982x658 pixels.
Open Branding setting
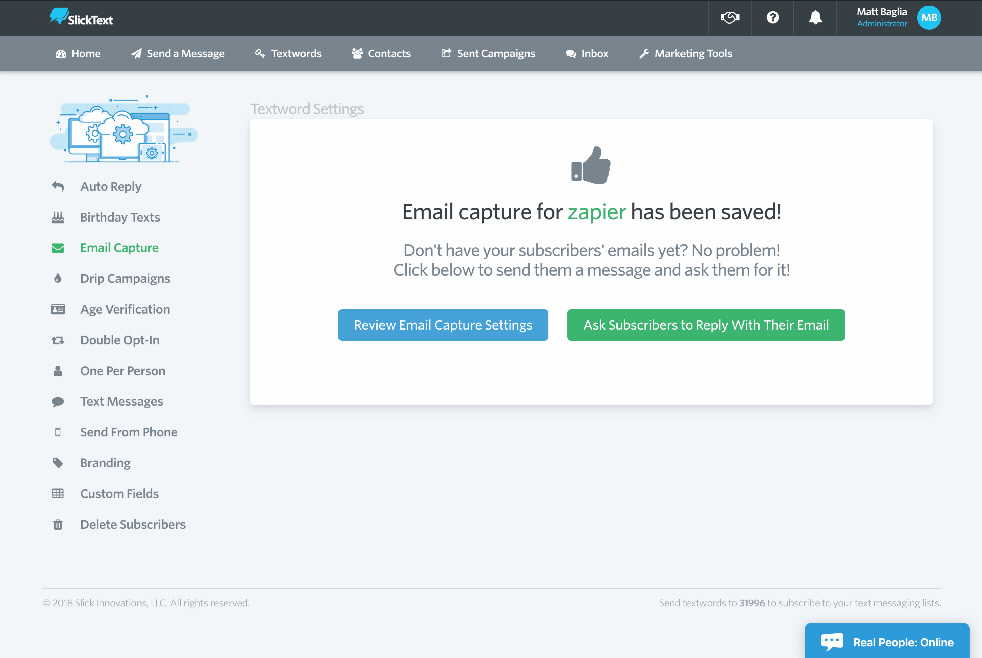[x=105, y=463]
